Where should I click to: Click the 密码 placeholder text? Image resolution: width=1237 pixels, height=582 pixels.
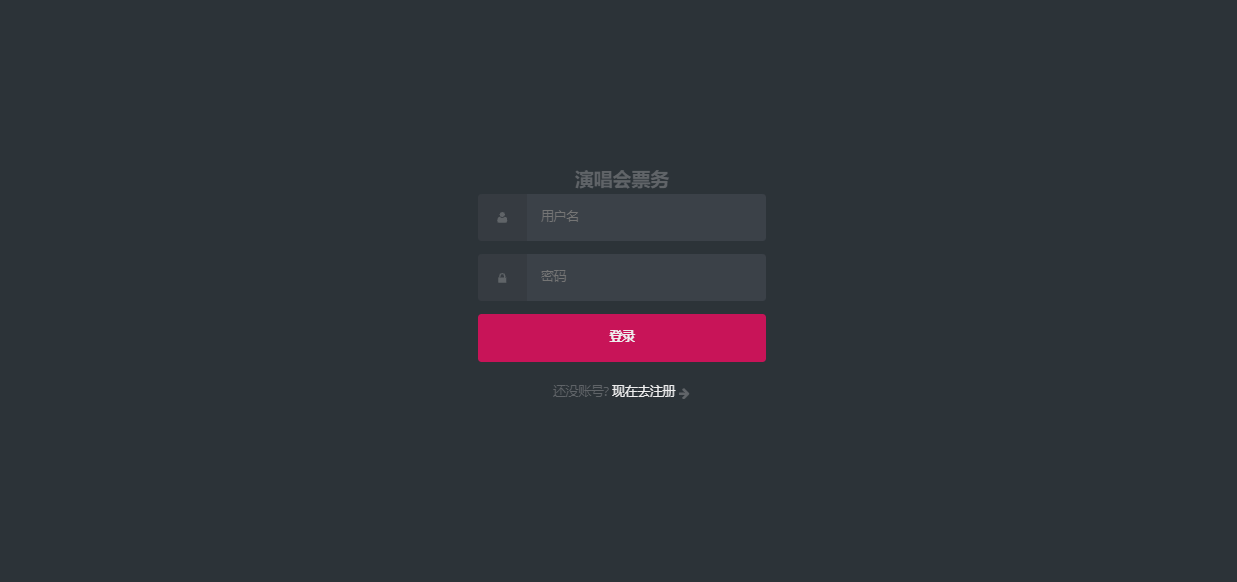pos(554,276)
